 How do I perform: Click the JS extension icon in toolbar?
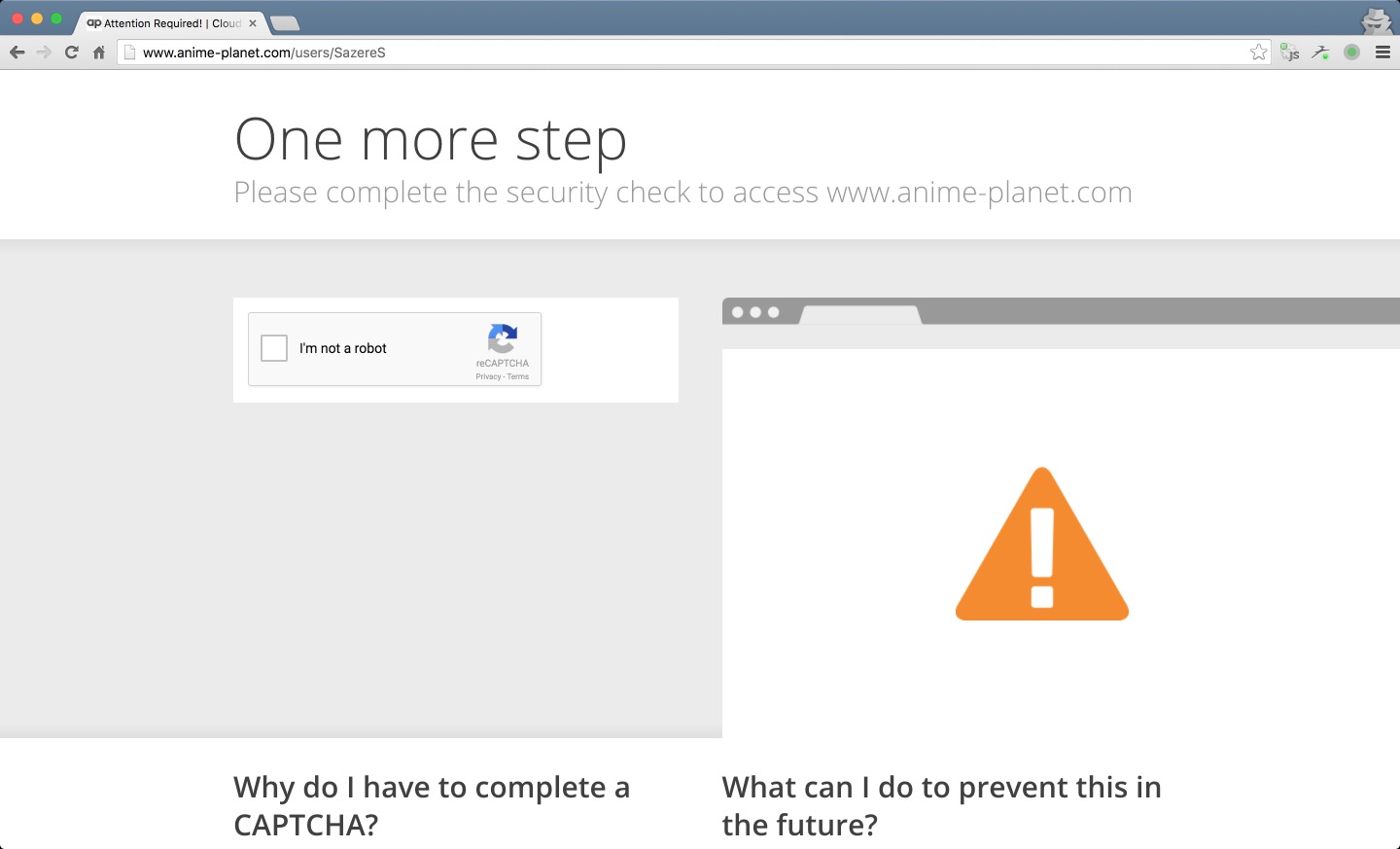tap(1290, 53)
